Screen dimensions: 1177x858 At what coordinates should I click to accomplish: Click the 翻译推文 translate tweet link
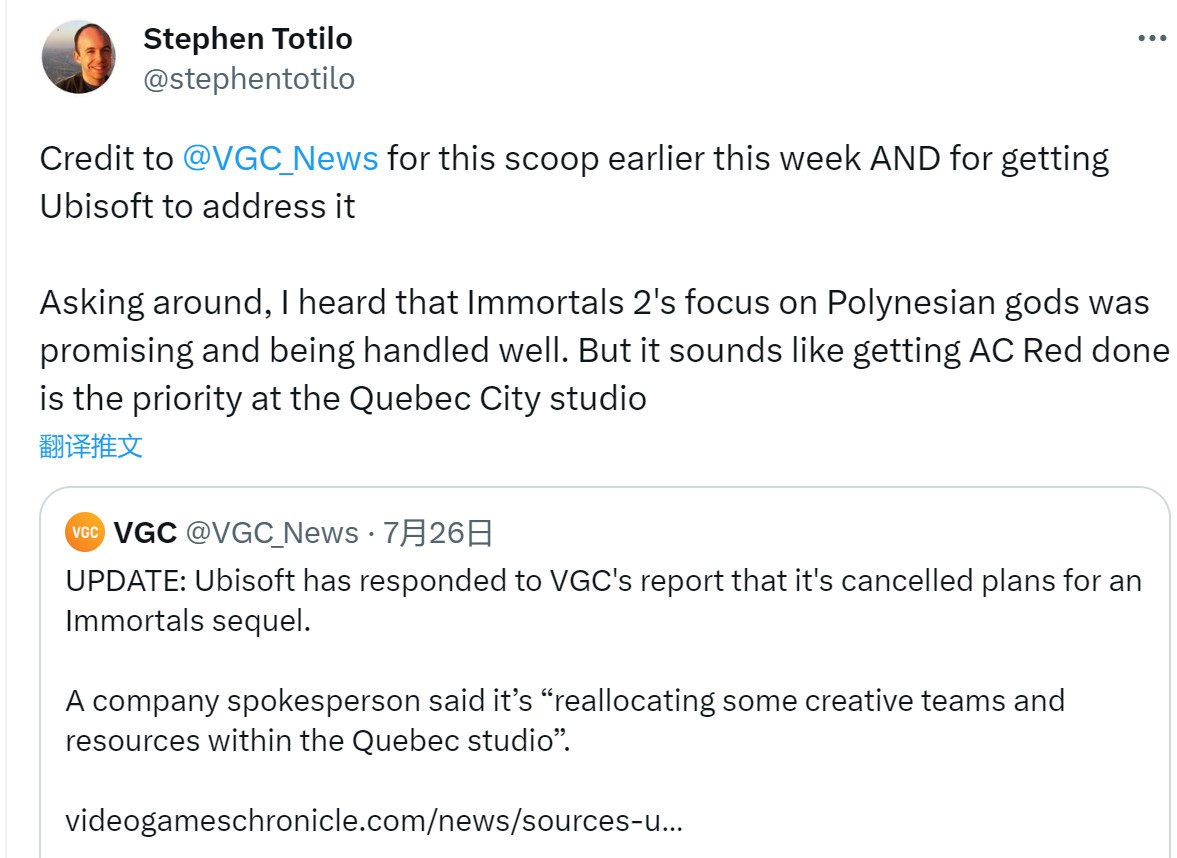pos(91,447)
